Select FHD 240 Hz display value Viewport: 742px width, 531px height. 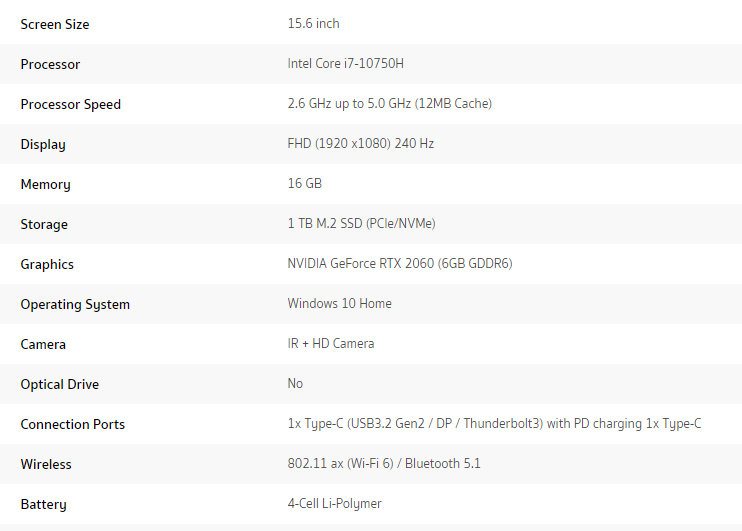[361, 143]
